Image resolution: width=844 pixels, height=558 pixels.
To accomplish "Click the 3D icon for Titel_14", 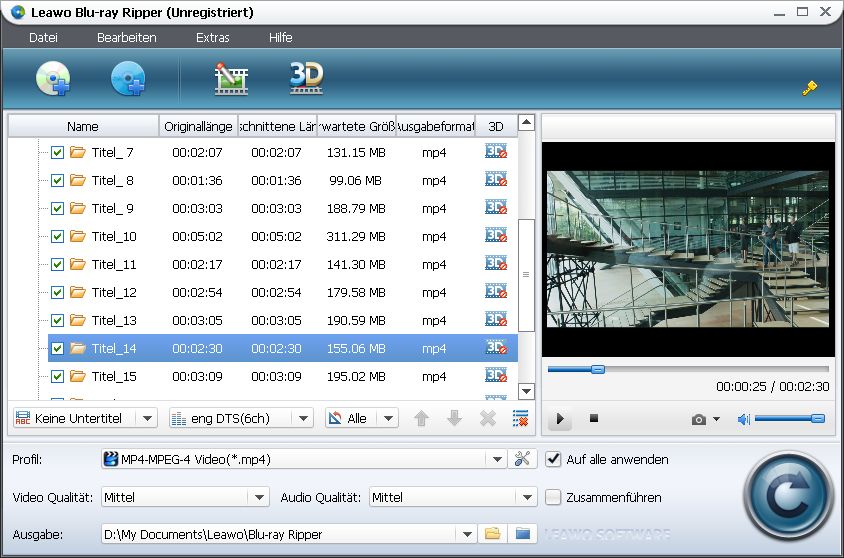I will [496, 347].
